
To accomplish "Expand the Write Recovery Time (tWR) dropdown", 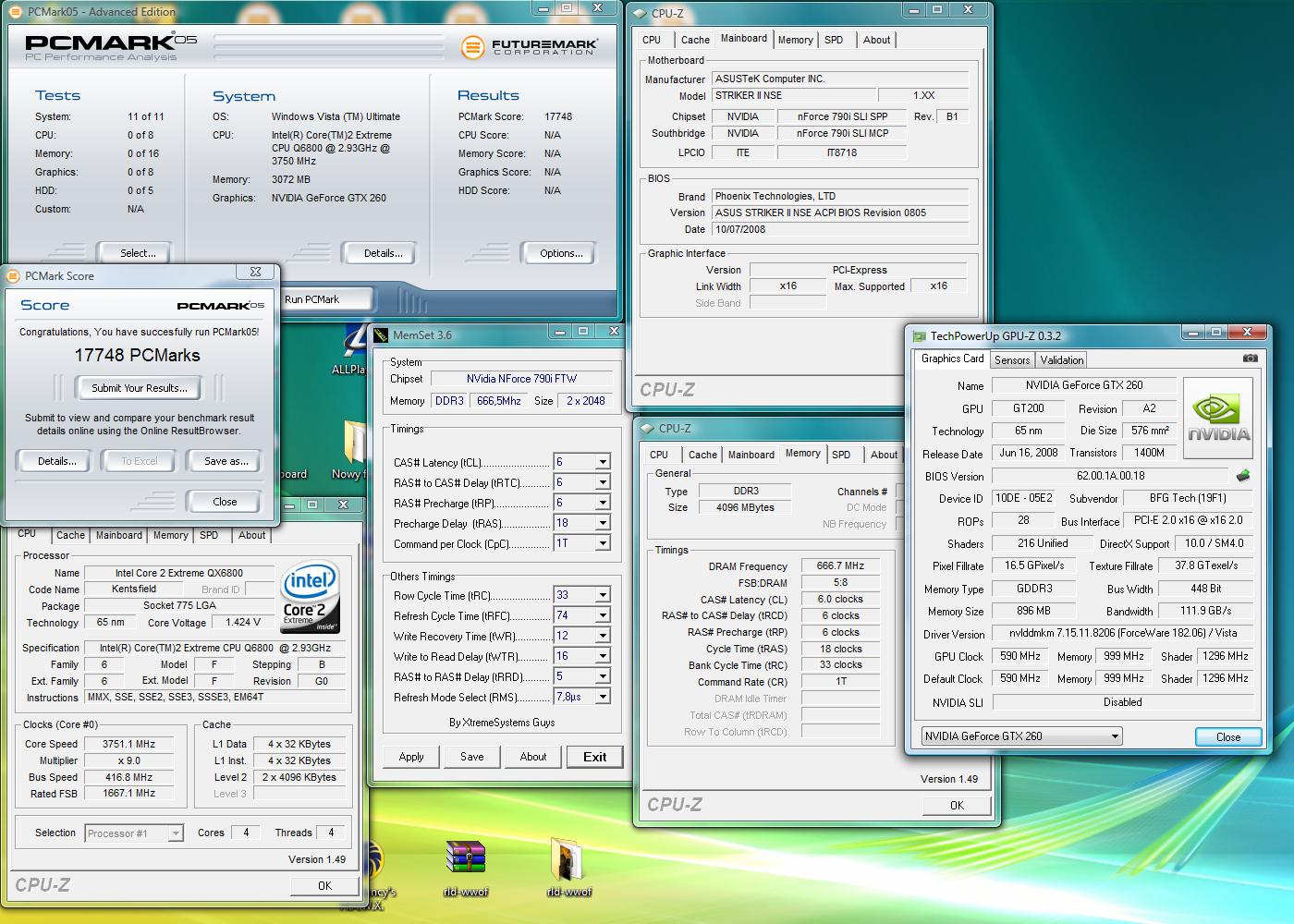I will pyautogui.click(x=603, y=636).
